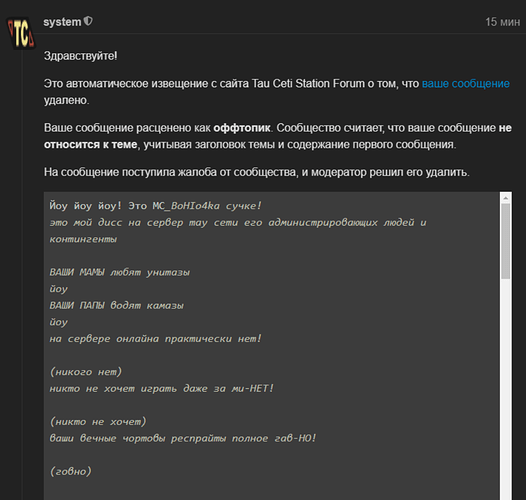
Task: Open the TC avatar of system user
Action: pos(21,34)
